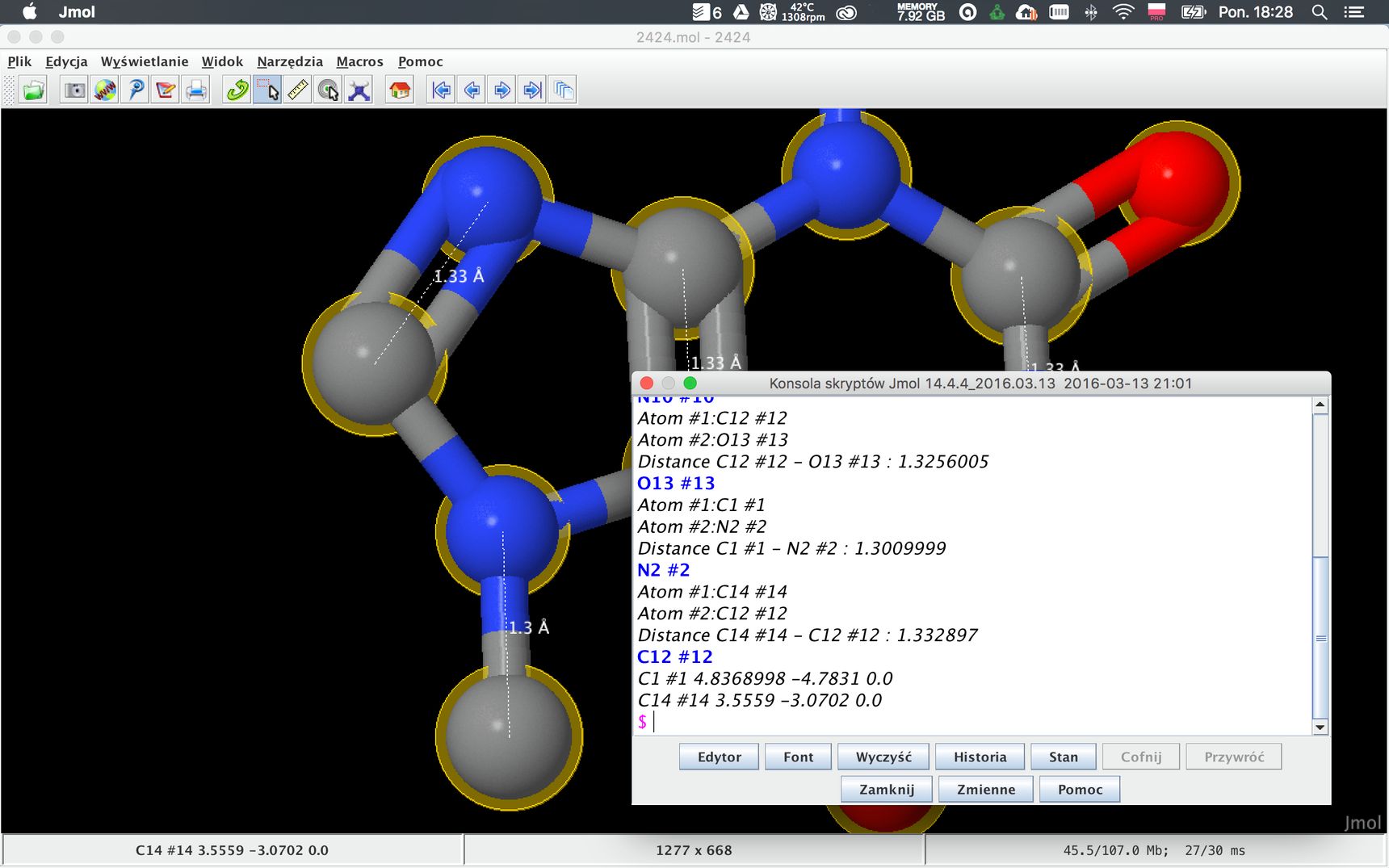Viewport: 1389px width, 868px height.
Task: Click the blue magnifier icon
Action: pyautogui.click(x=136, y=90)
